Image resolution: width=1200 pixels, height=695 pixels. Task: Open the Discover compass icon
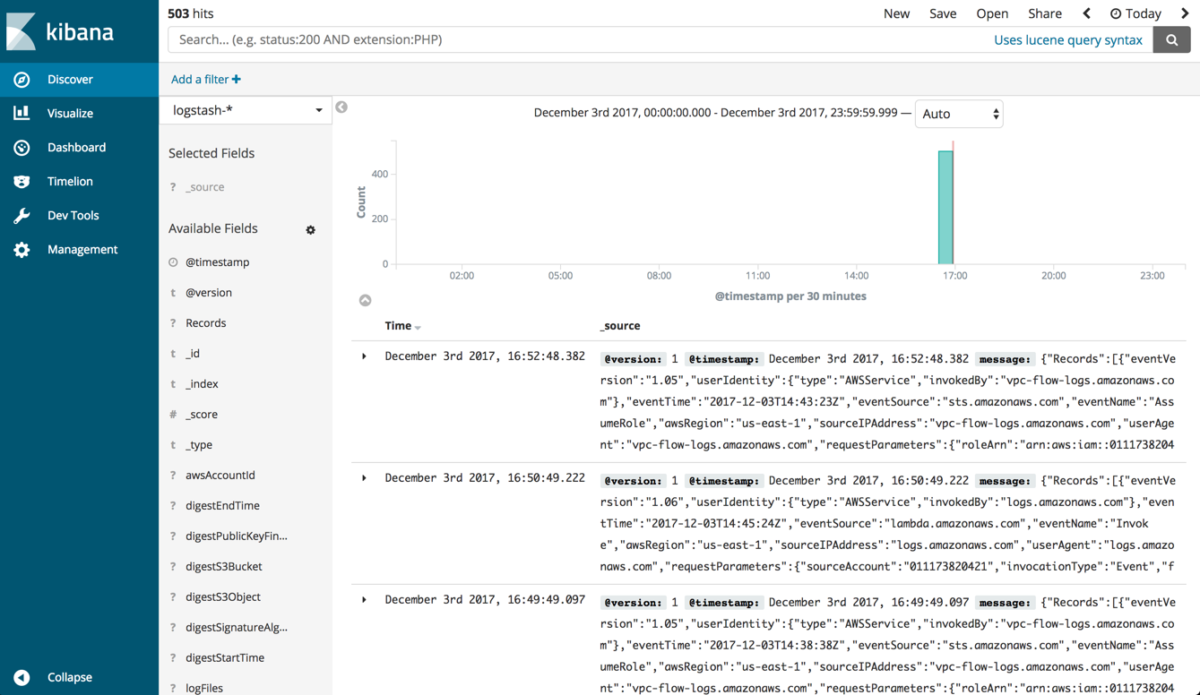tap(21, 80)
